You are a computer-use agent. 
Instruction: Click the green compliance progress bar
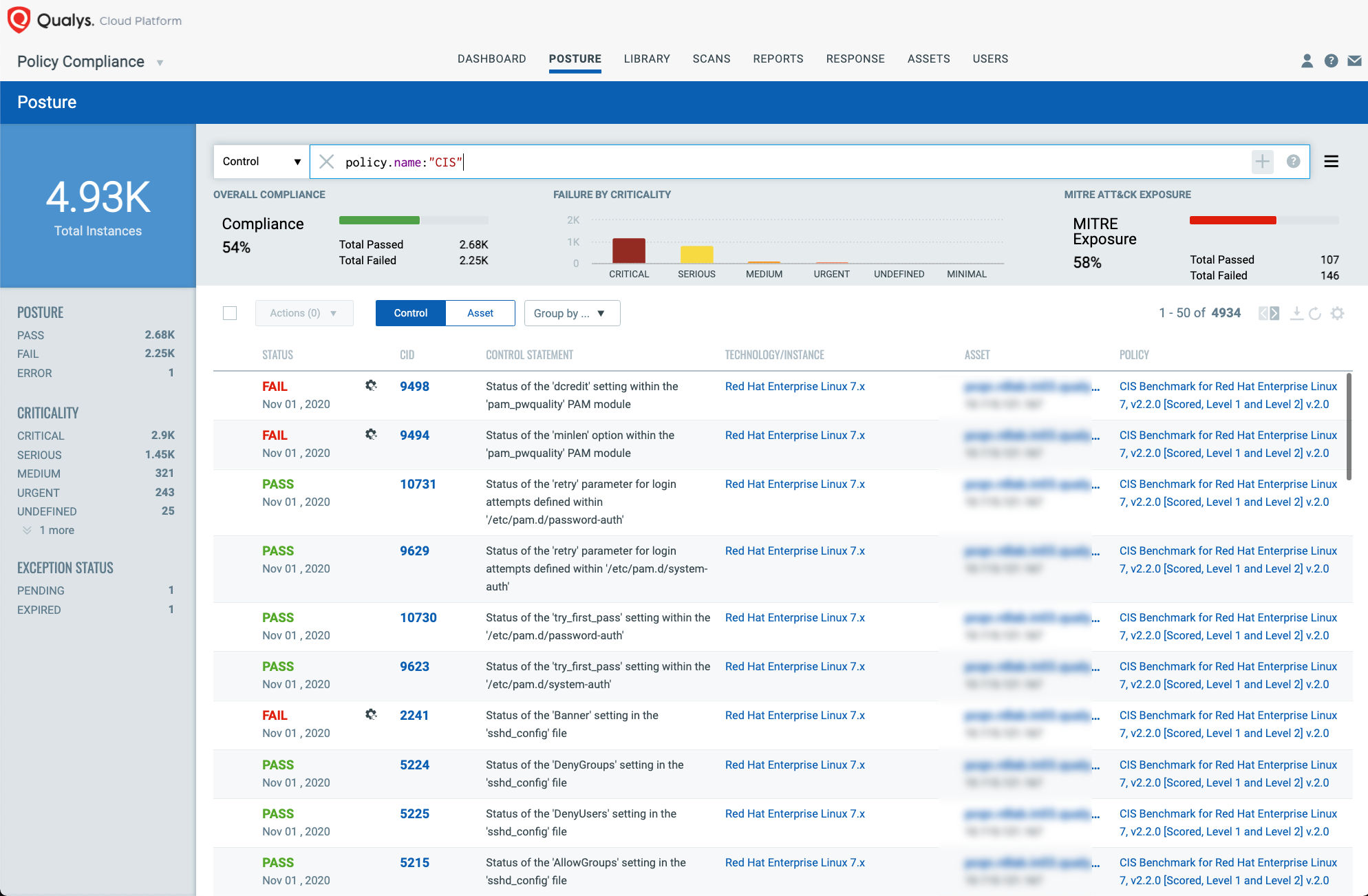pos(379,220)
